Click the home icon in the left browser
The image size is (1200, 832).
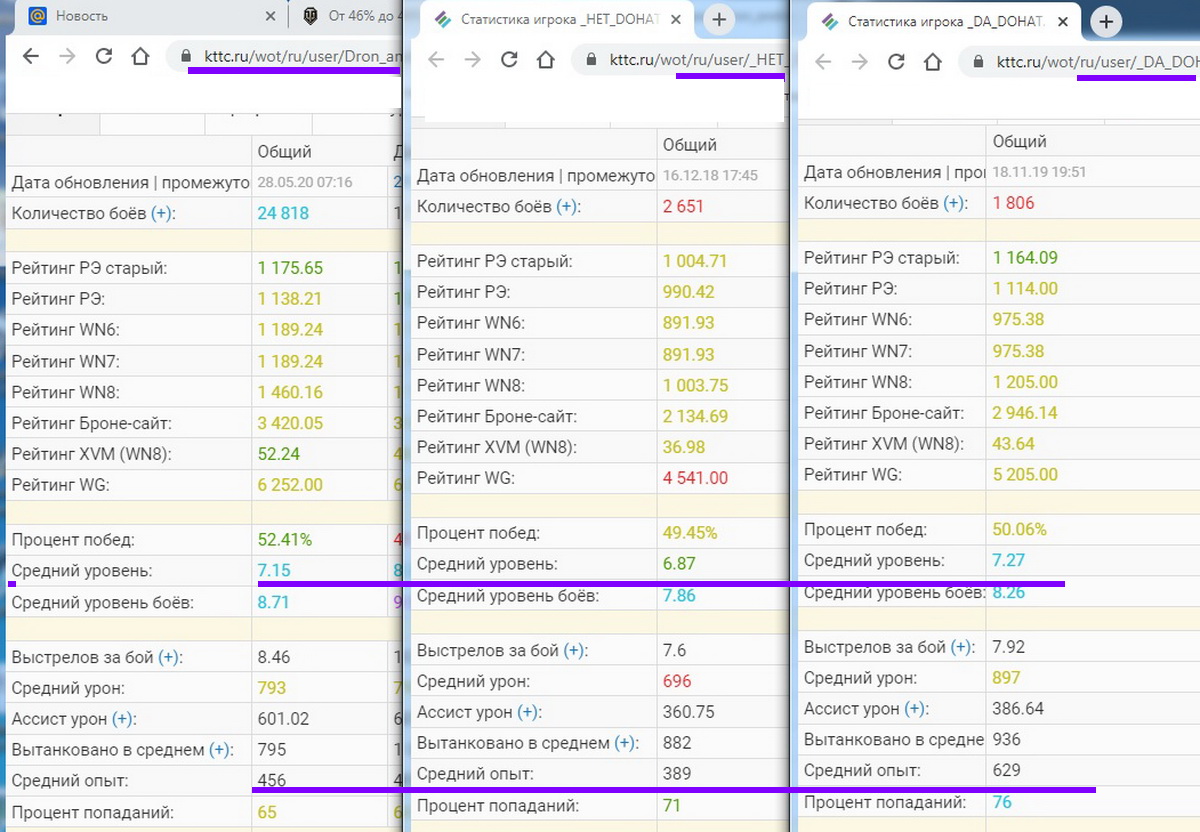click(140, 57)
